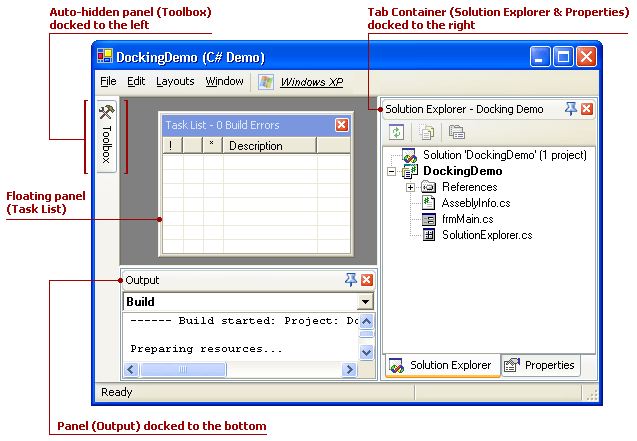Collapse the DockingDemo project node
Viewport: 637px width, 441px height.
coord(391,171)
